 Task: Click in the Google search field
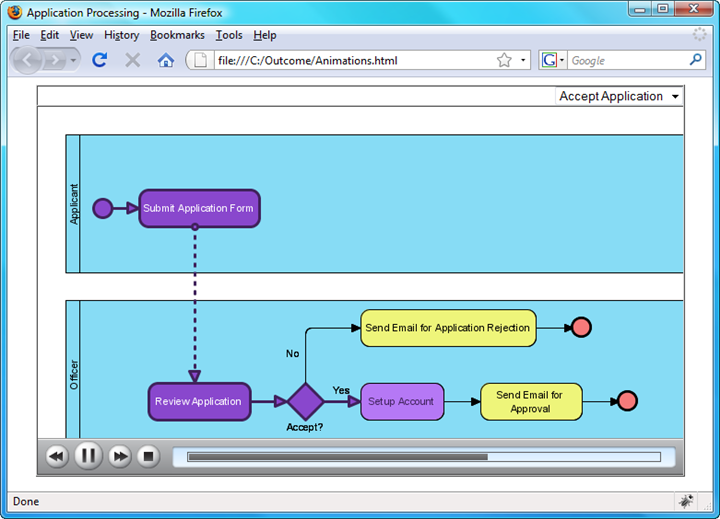pyautogui.click(x=628, y=60)
